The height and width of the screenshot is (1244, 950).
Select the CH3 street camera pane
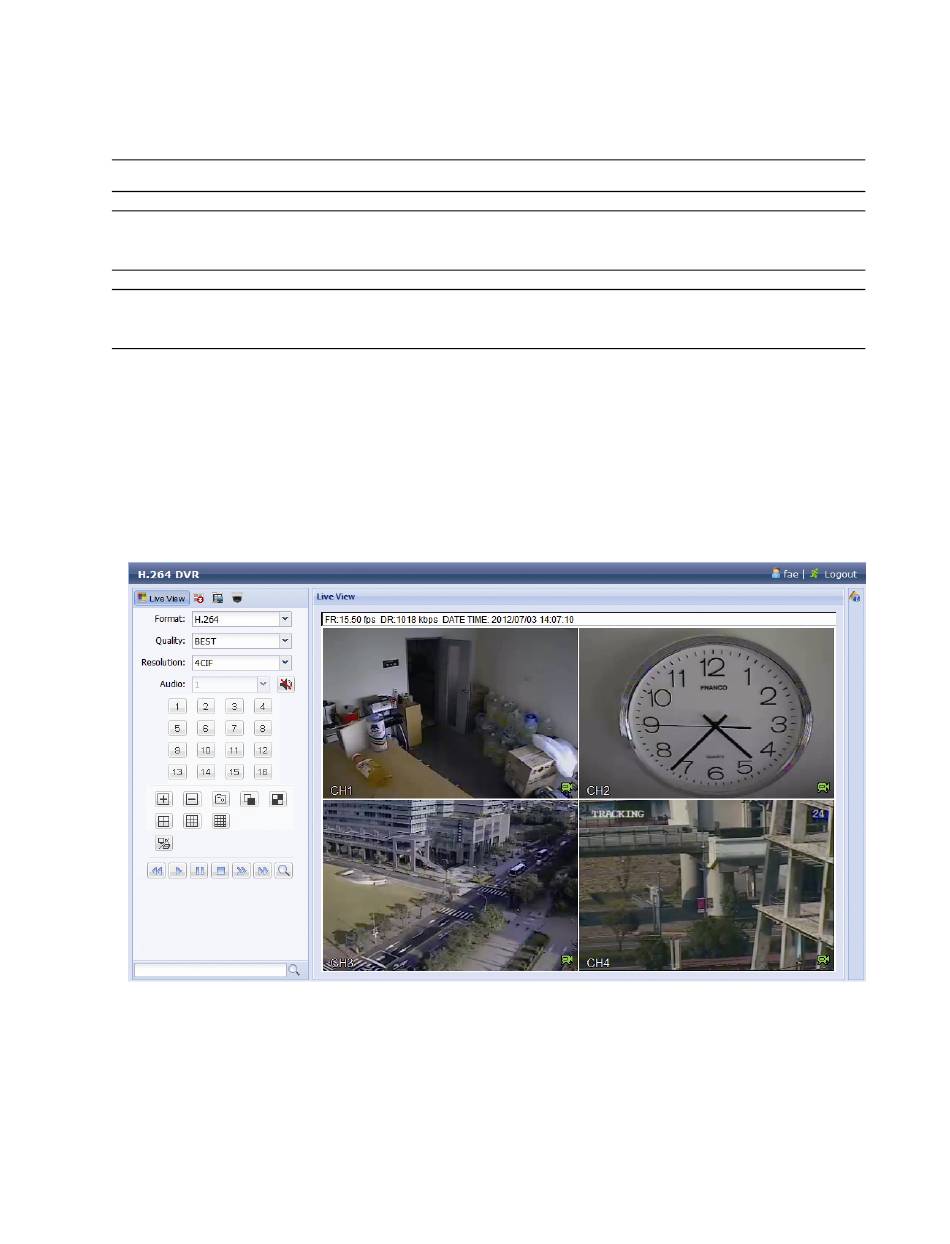(450, 885)
